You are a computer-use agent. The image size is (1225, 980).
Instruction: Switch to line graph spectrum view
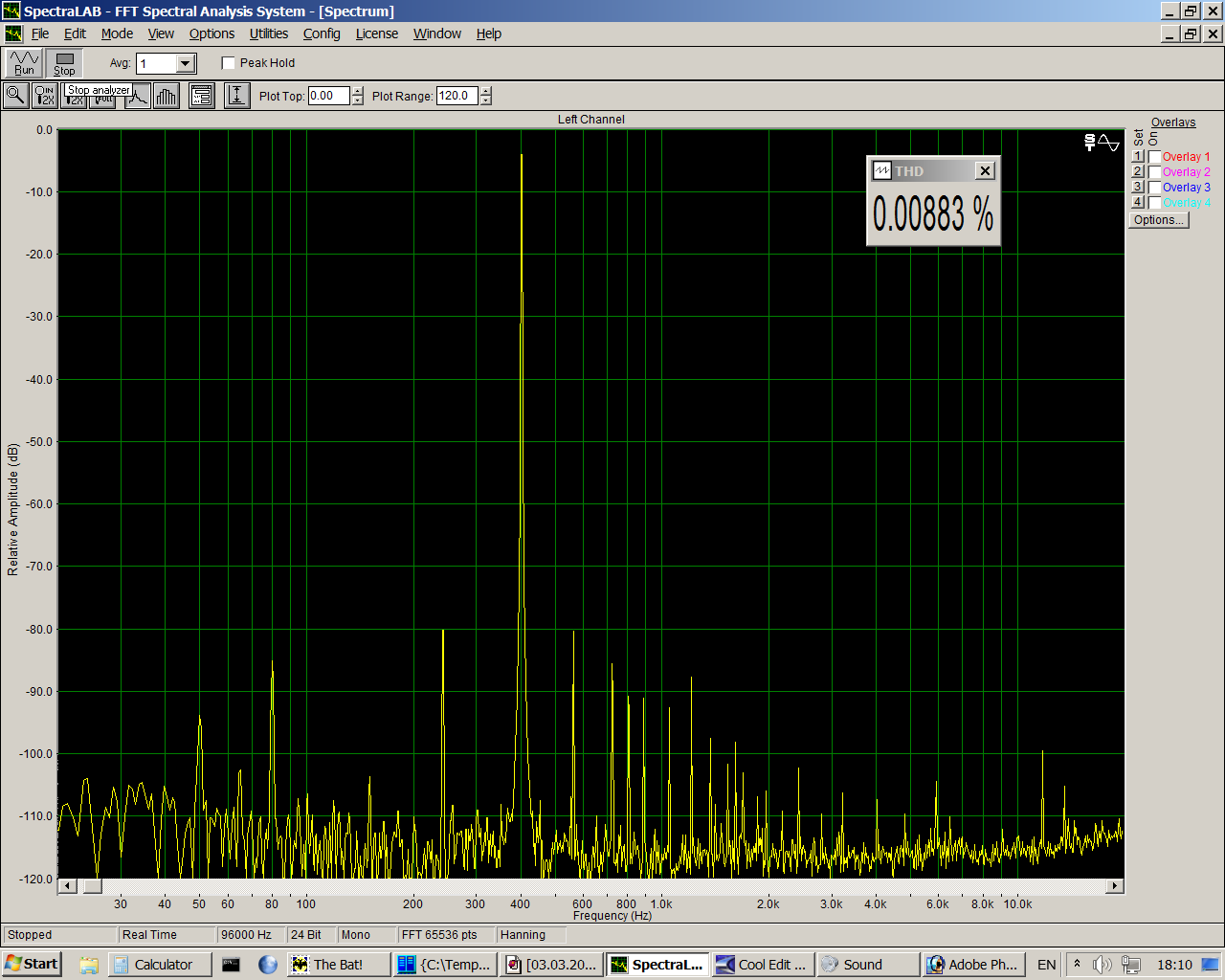point(138,96)
